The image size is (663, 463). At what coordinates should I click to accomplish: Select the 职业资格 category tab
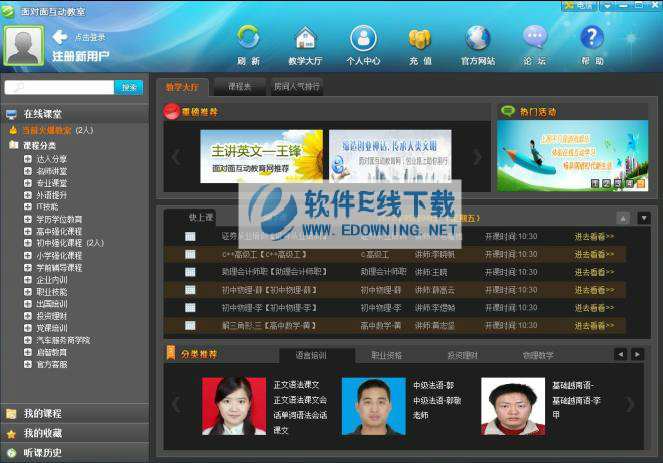[x=387, y=355]
